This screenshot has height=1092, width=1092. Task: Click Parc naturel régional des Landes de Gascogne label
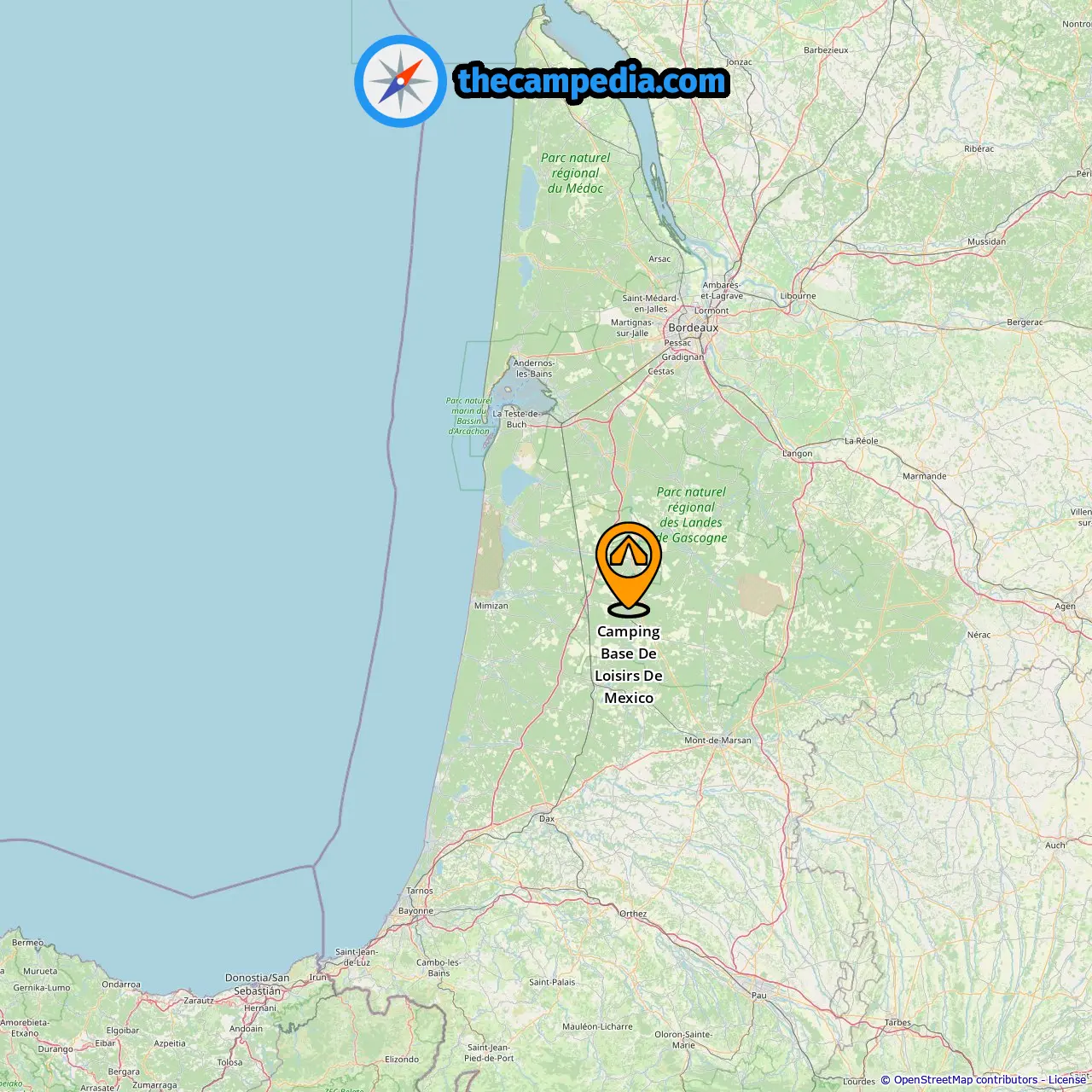(692, 514)
